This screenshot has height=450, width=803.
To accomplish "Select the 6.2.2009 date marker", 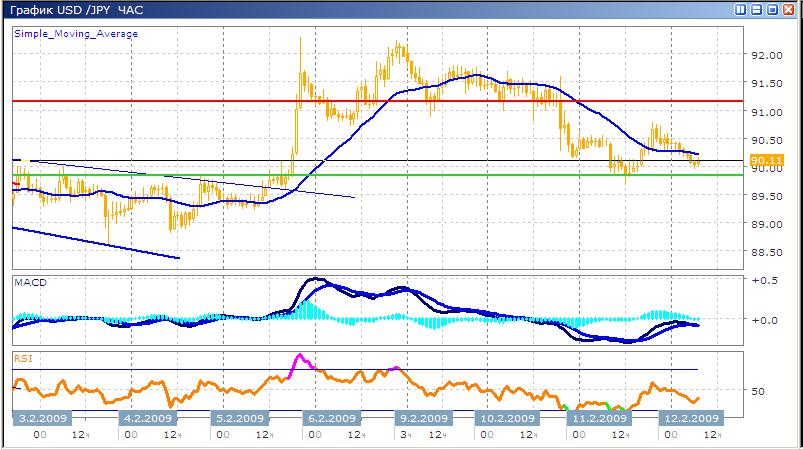I will point(333,418).
